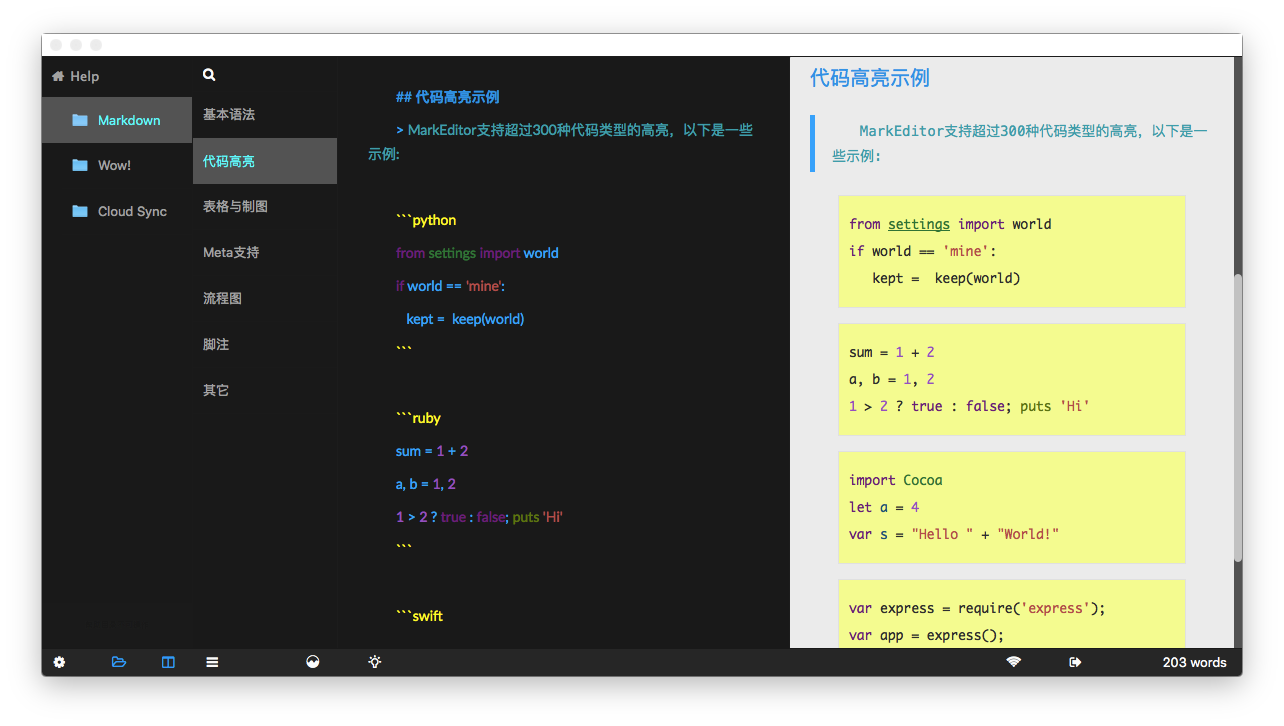Toggle the theme contrast circle icon
Image resolution: width=1284 pixels, height=726 pixels.
313,662
